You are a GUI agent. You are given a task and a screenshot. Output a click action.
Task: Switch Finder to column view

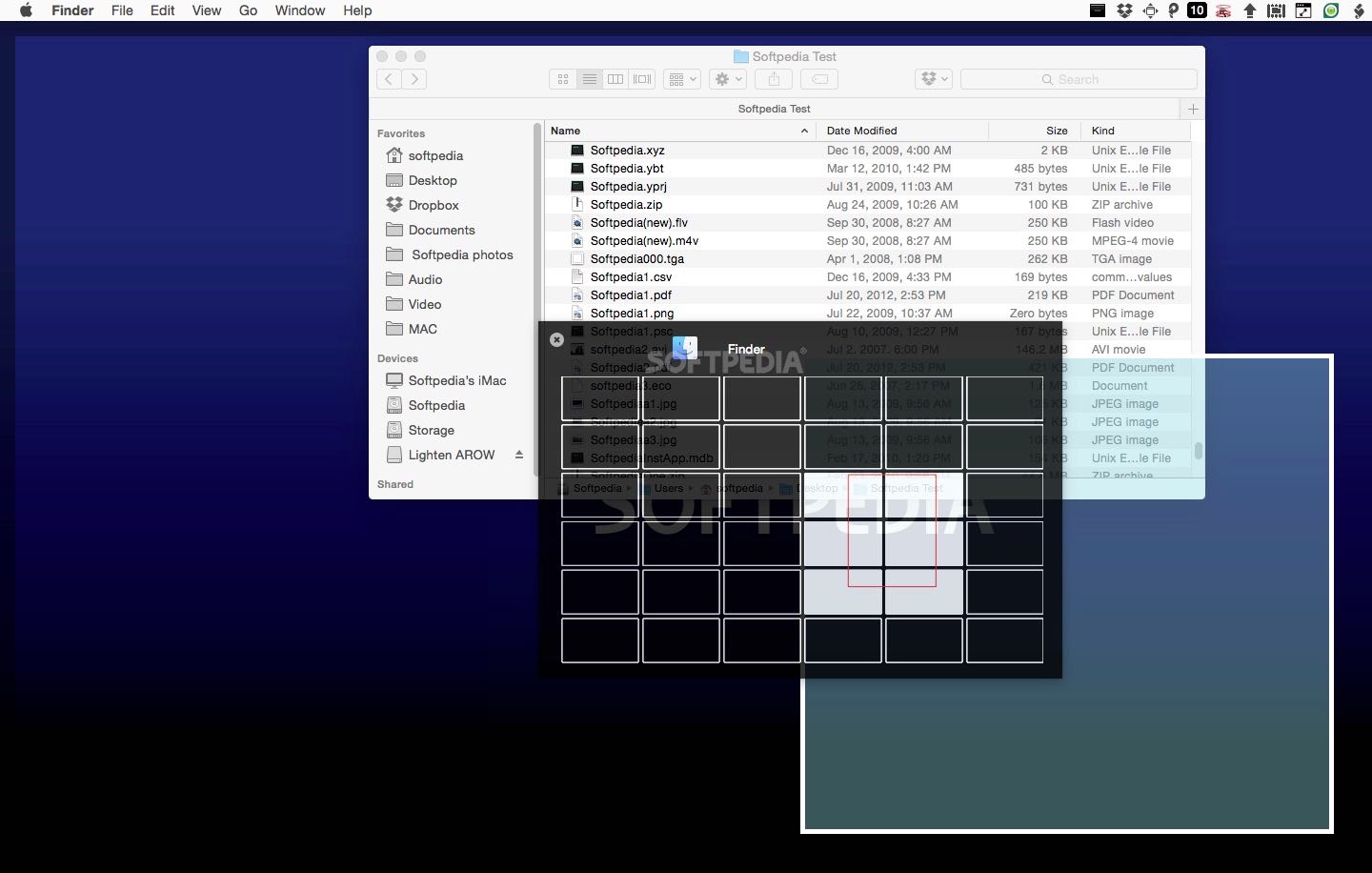click(x=615, y=79)
